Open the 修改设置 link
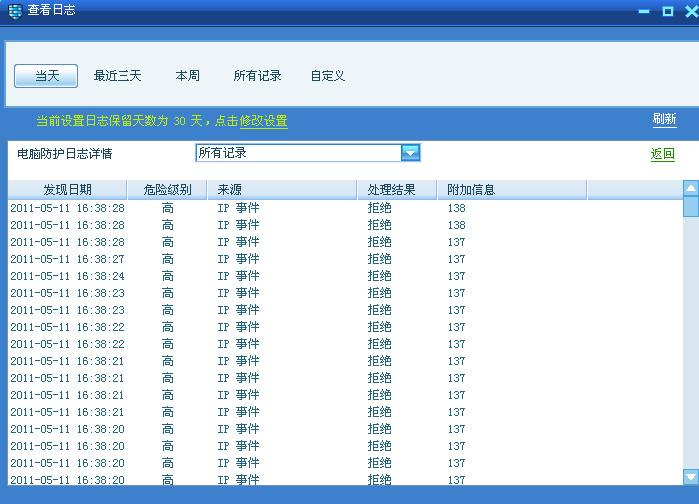Image resolution: width=699 pixels, height=504 pixels. (263, 121)
